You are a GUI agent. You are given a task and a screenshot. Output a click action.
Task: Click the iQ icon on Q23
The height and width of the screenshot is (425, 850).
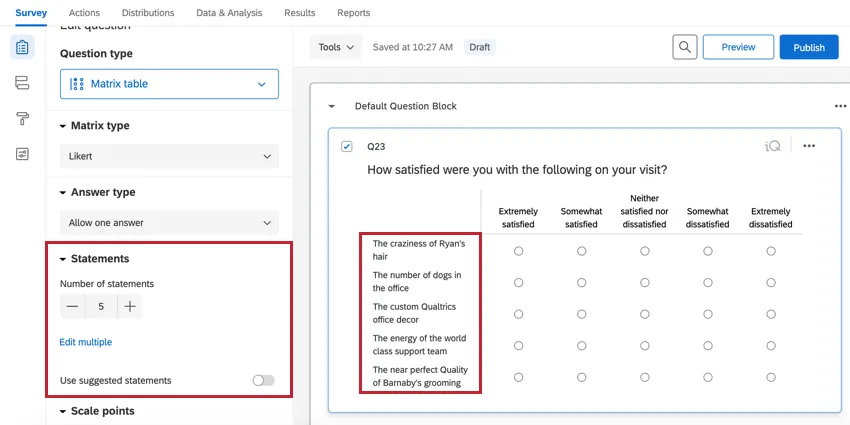point(772,146)
